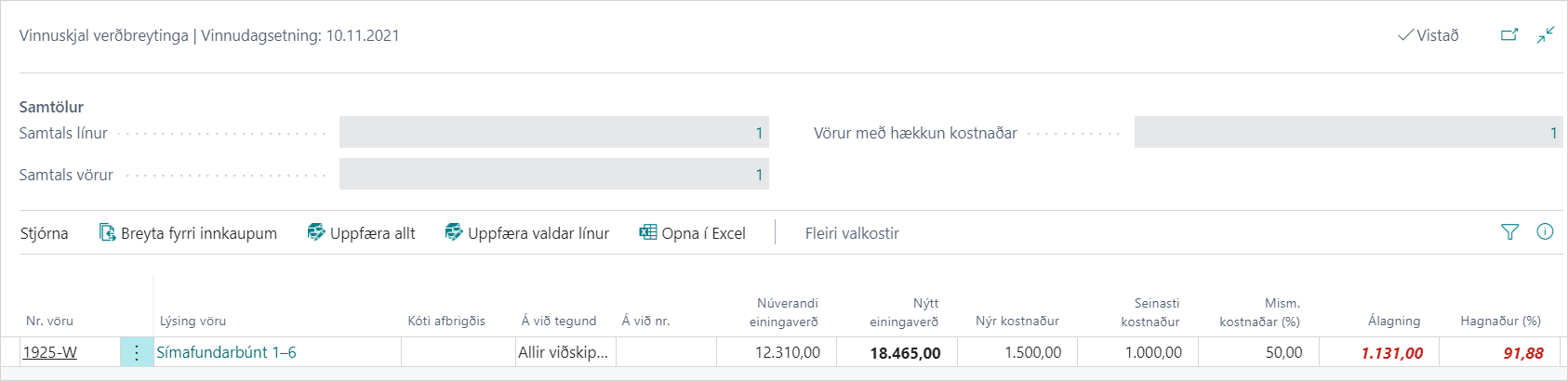Open item number 1925-W link
Viewport: 1568px width, 381px height.
[50, 352]
